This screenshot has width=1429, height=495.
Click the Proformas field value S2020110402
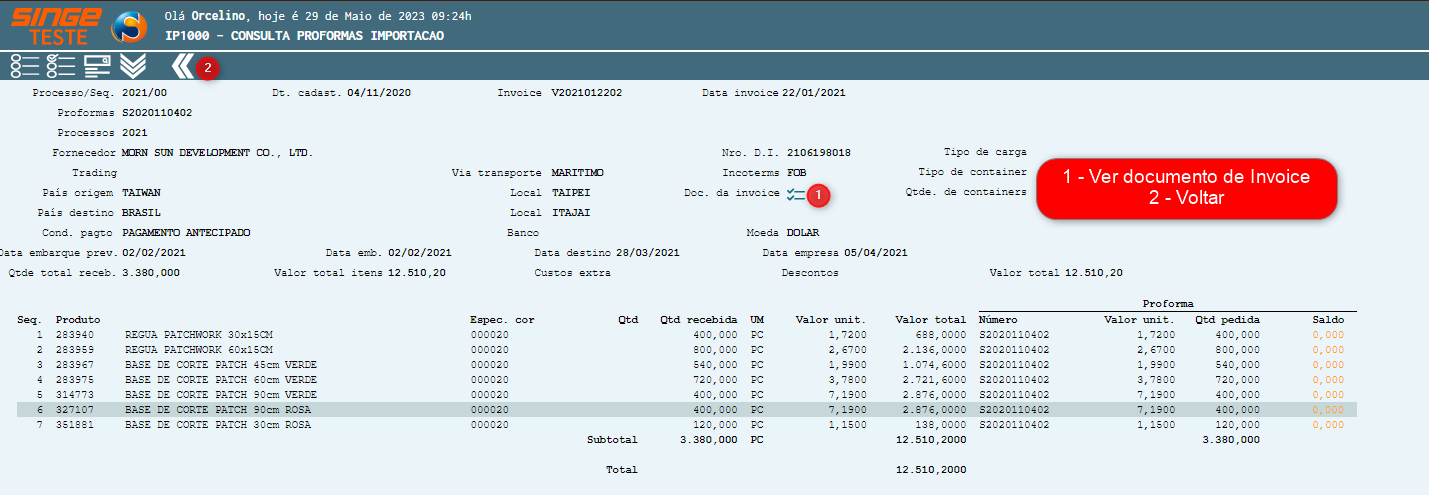(157, 113)
